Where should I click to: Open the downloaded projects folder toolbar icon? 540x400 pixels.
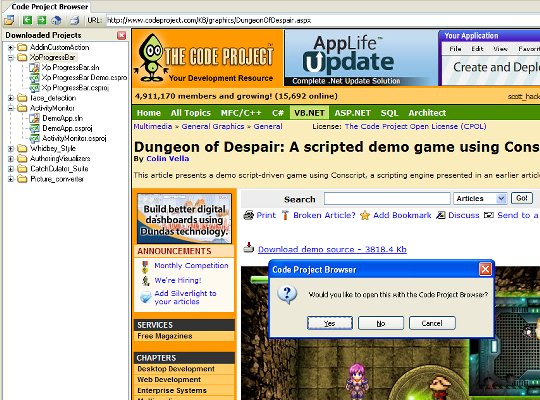pos(9,20)
